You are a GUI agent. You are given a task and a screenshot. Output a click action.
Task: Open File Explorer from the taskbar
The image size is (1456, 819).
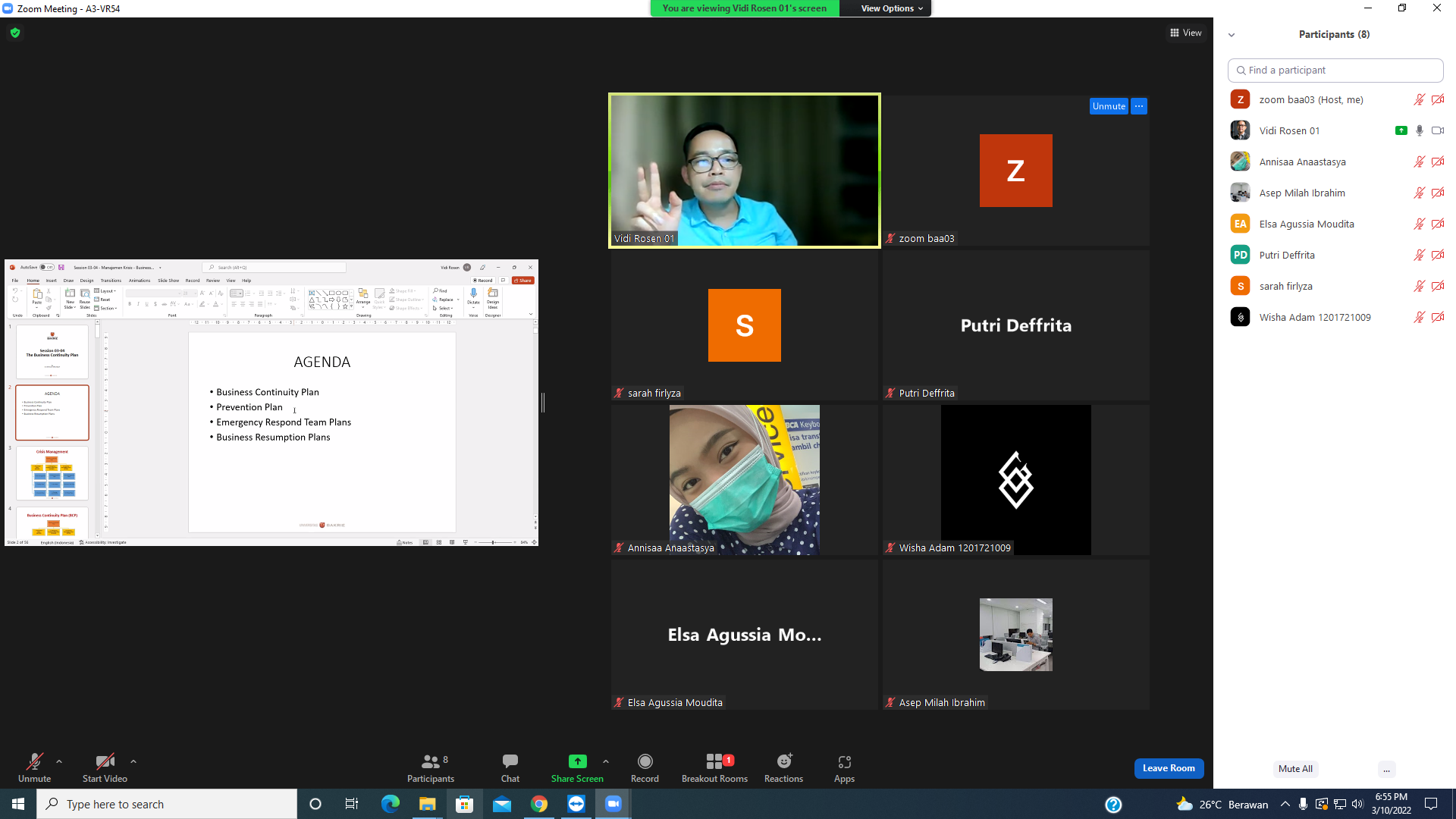pyautogui.click(x=427, y=804)
